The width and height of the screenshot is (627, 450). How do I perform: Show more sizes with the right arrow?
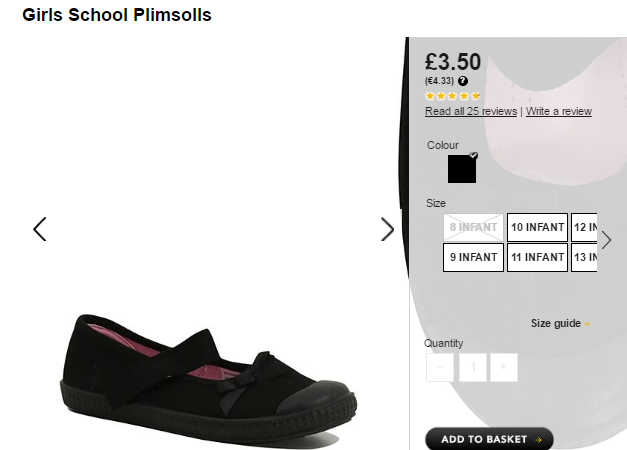[606, 240]
